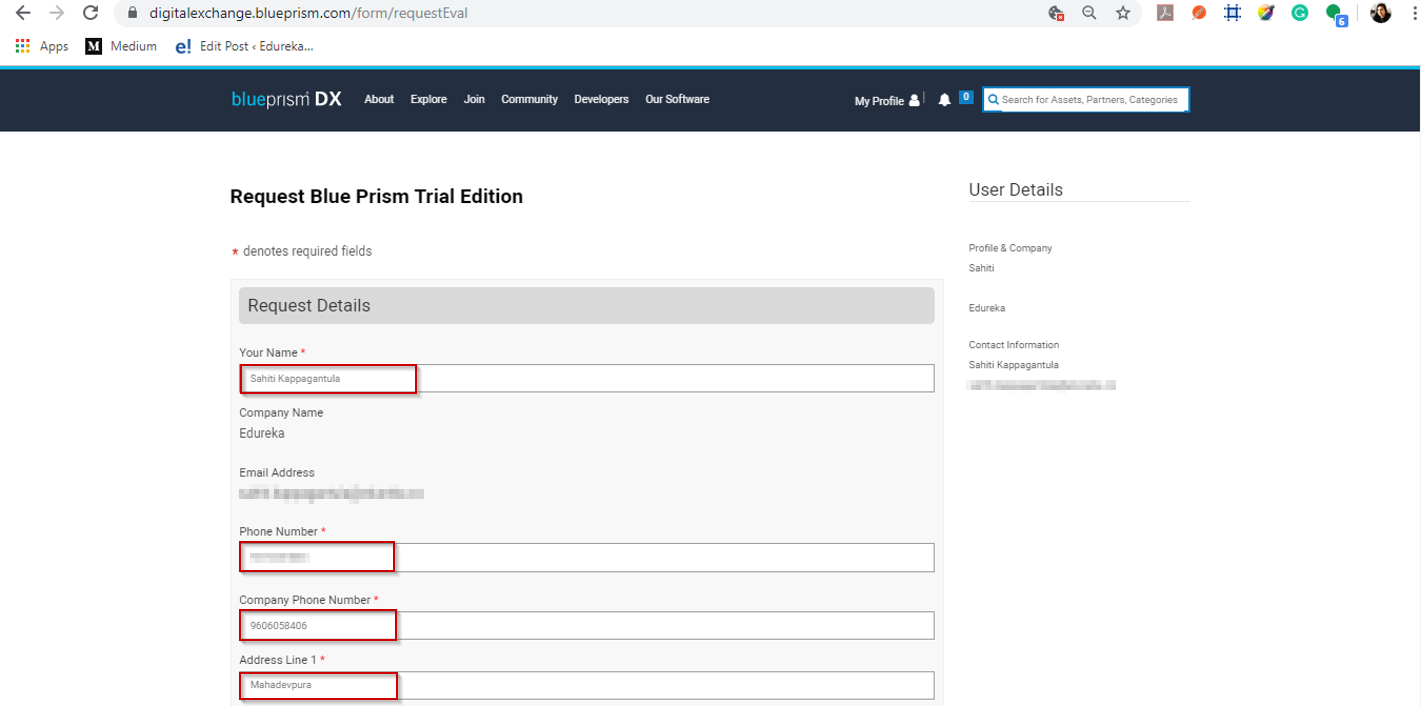Open the Chrome profile avatar
This screenshot has width=1421, height=706.
click(1381, 13)
